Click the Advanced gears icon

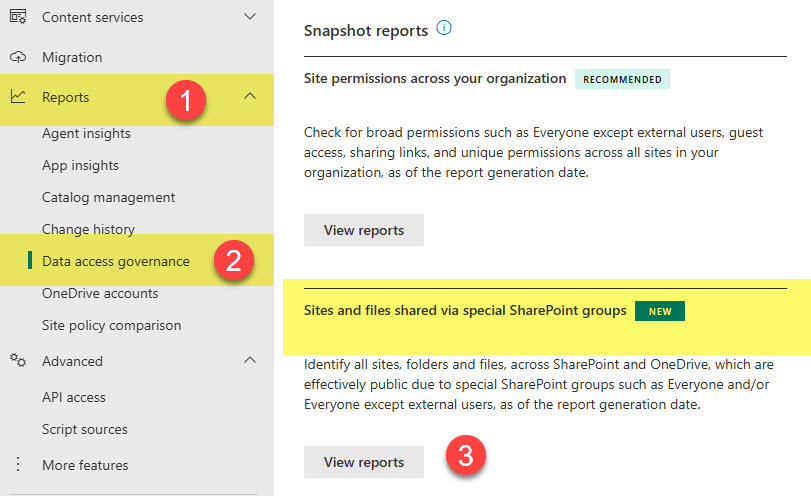point(18,360)
